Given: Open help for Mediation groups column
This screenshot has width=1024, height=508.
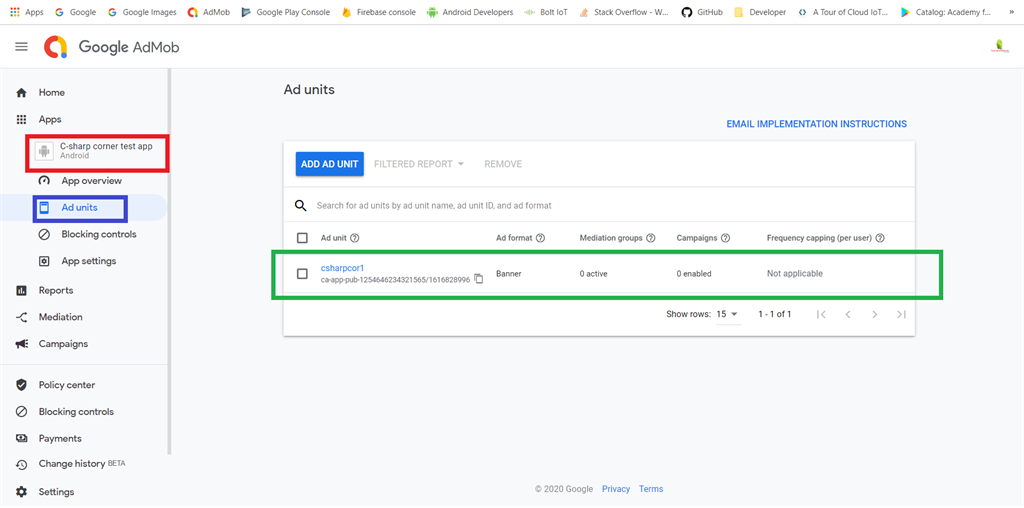Looking at the screenshot, I should point(650,238).
